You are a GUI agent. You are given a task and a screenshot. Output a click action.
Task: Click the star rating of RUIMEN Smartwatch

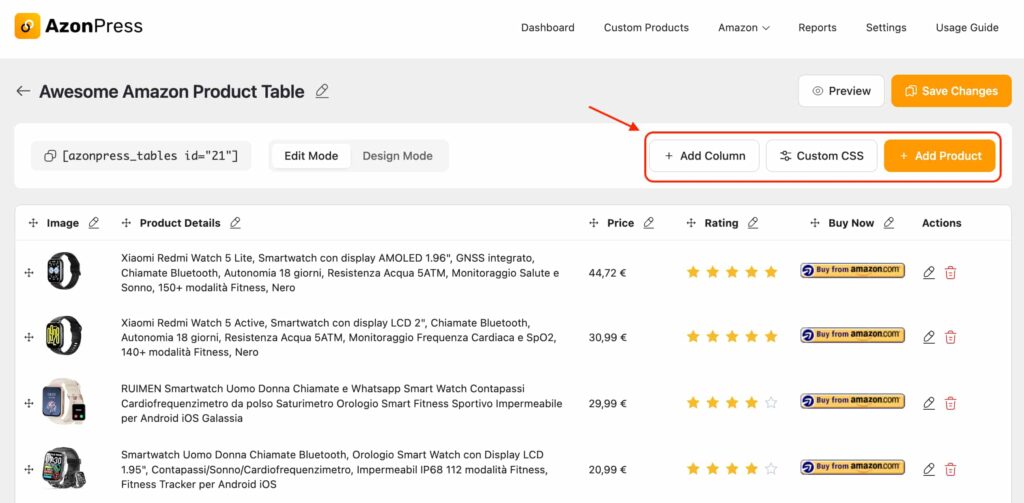tap(732, 403)
